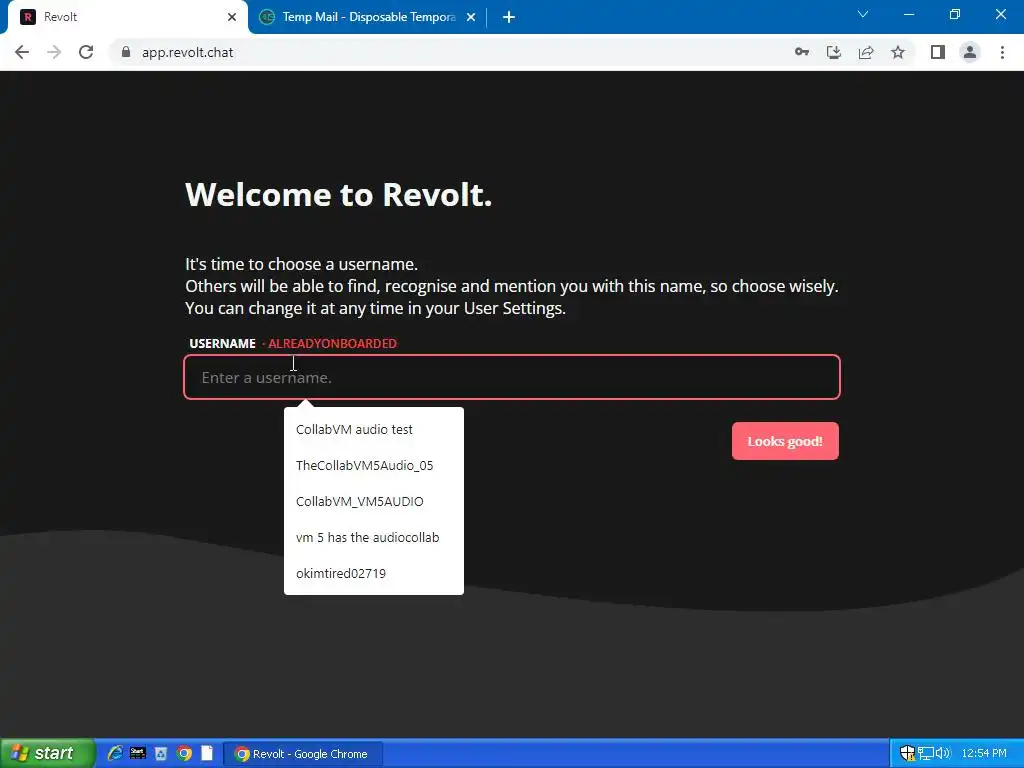This screenshot has height=768, width=1024.
Task: Click the 12:54 PM clock
Action: tap(984, 753)
